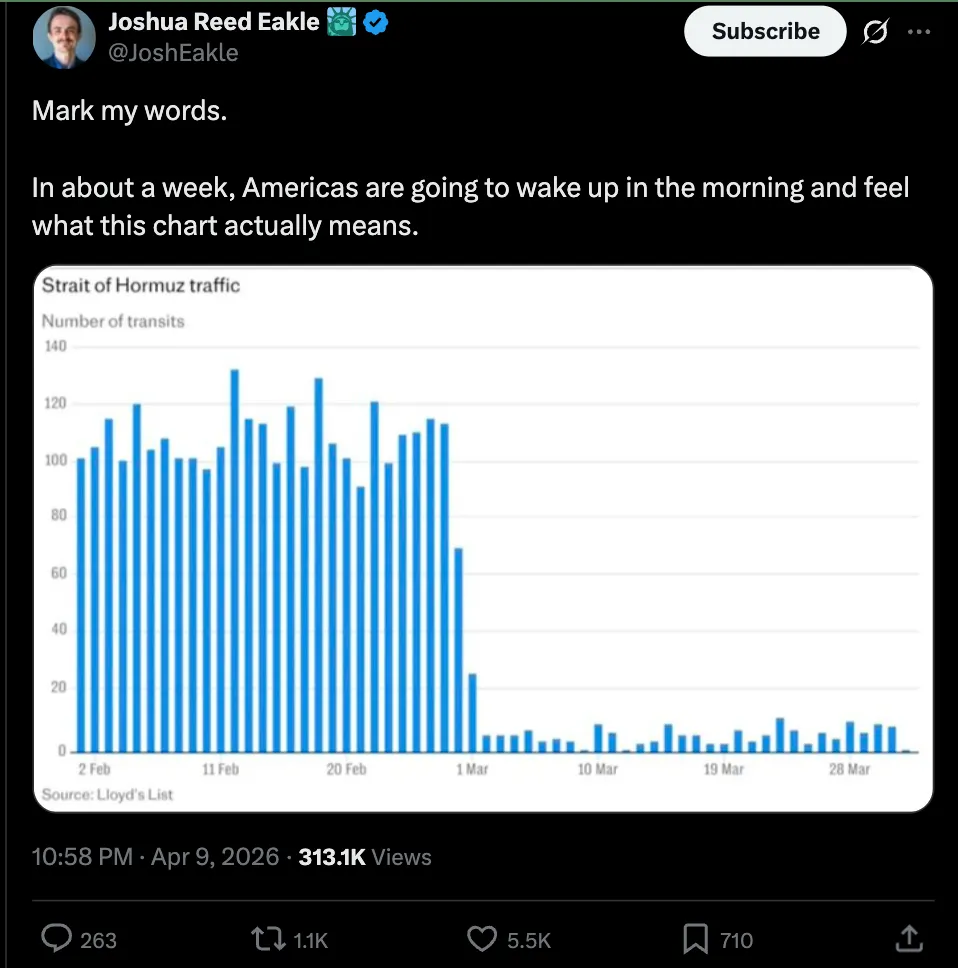Click the blue verified checkmark badge

tap(375, 22)
